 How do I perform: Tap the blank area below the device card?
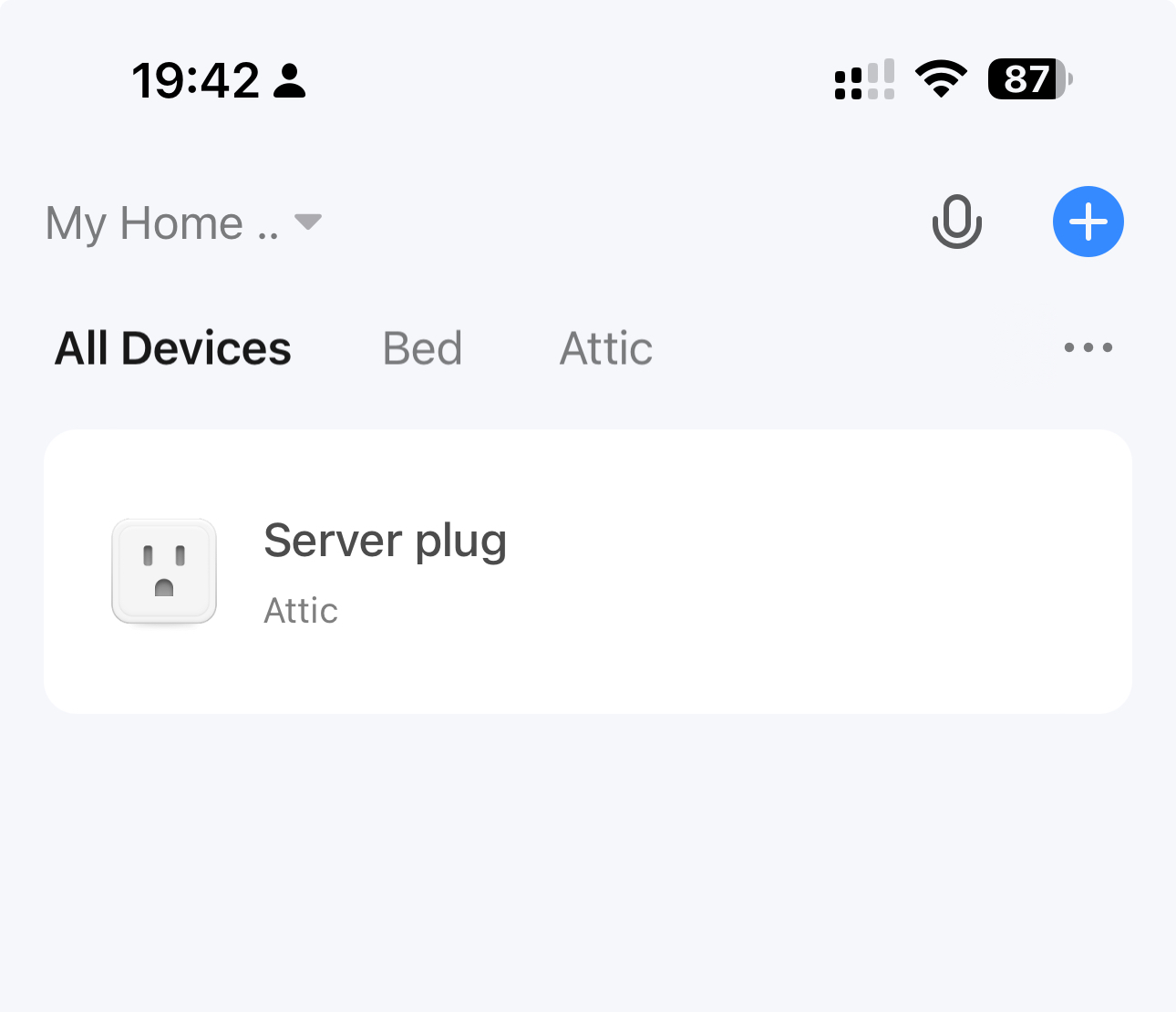pos(588,862)
